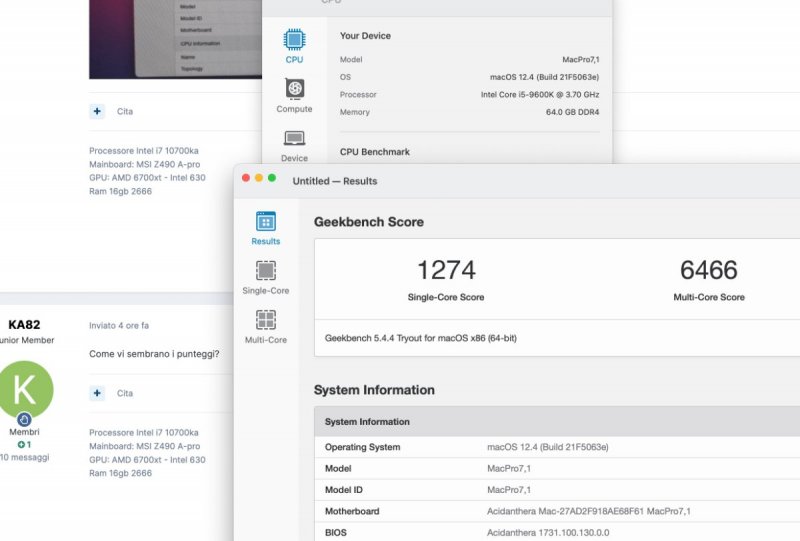Open the KA82 username profile link

24,325
